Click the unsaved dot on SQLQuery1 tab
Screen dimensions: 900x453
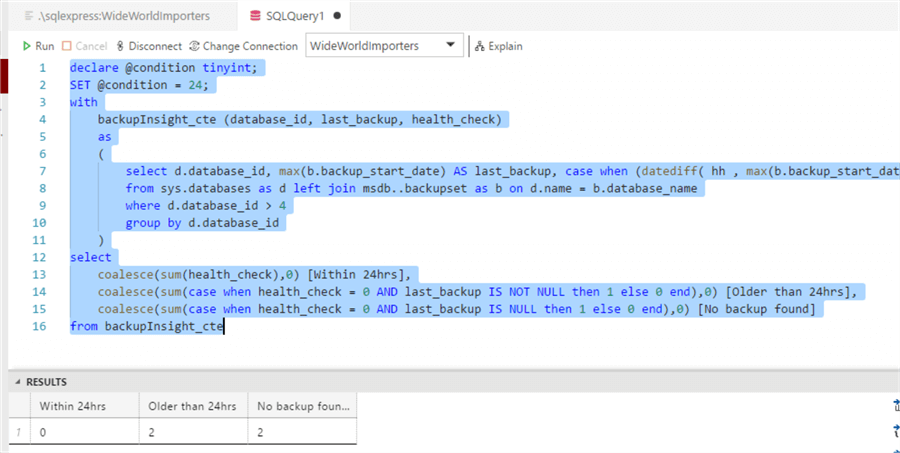[x=336, y=17]
